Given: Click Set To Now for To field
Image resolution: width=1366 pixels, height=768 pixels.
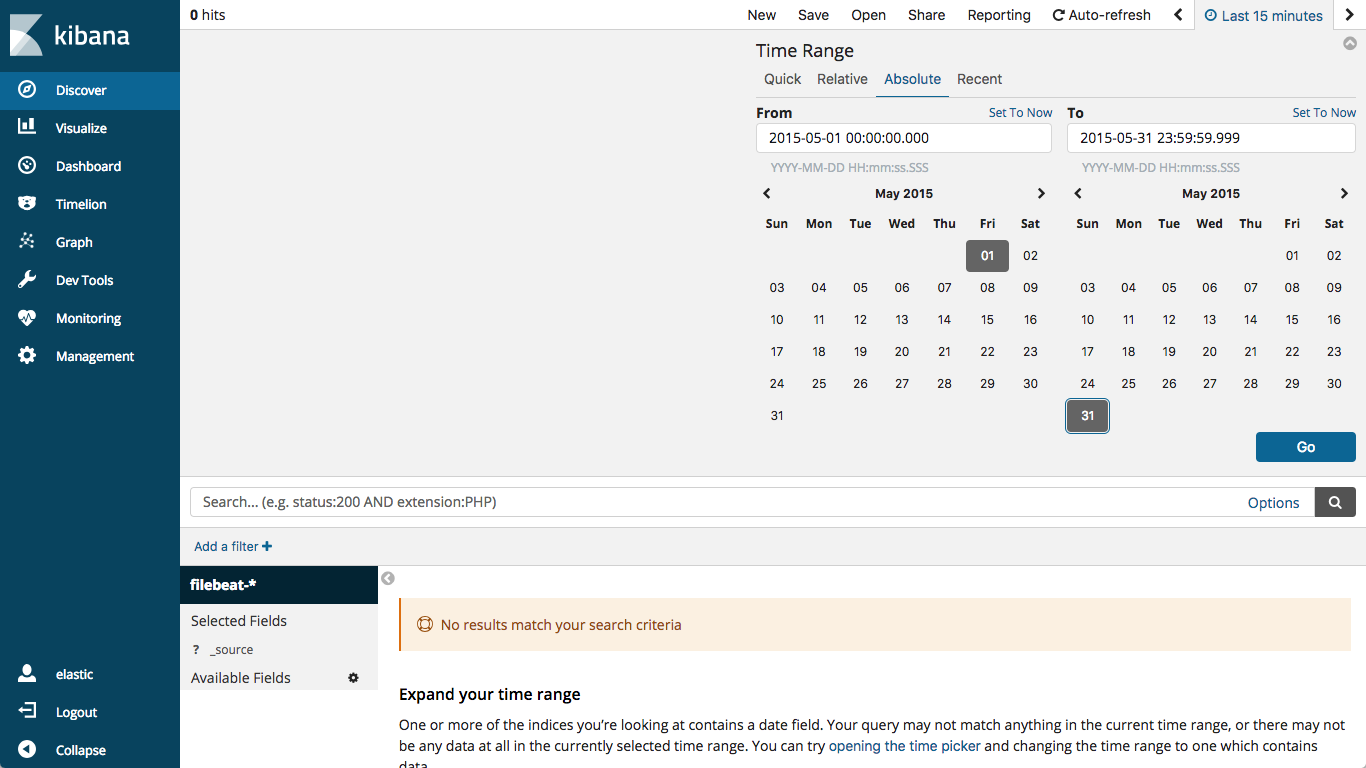Looking at the screenshot, I should [x=1324, y=113].
